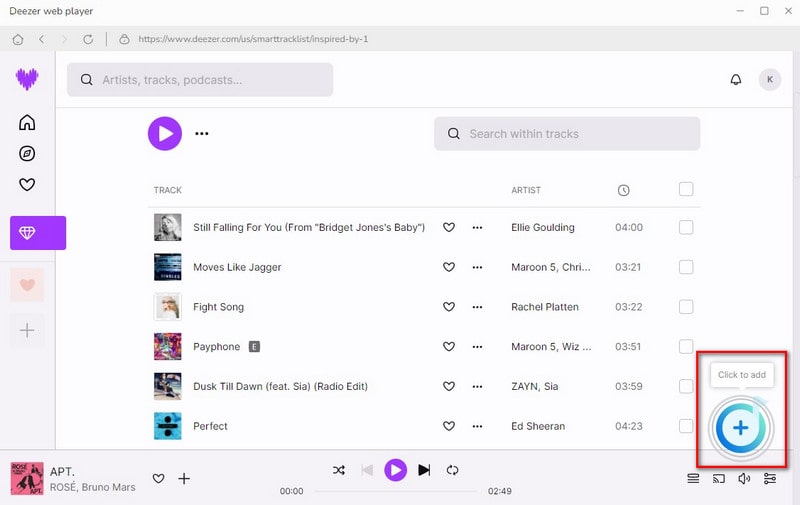The height and width of the screenshot is (505, 800).
Task: Open Favorites via sidebar heart icon
Action: pos(27,184)
